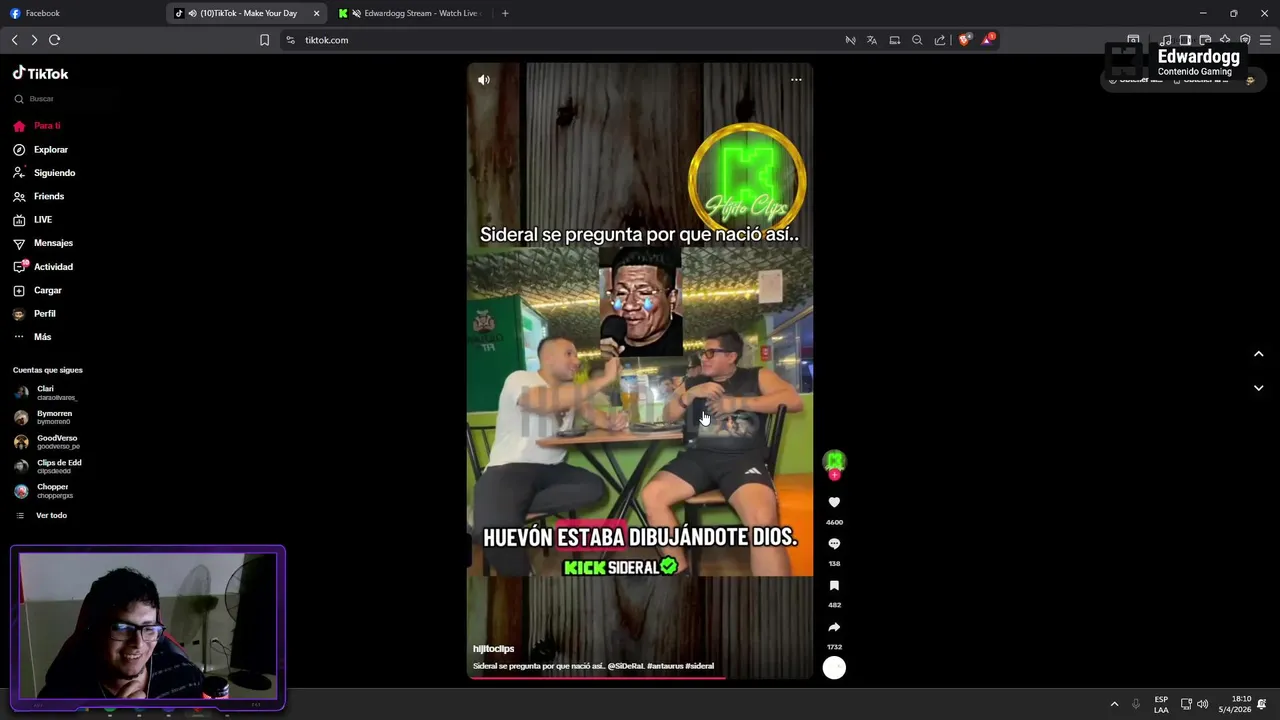Switch the ESP LAA input language
The height and width of the screenshot is (720, 1280).
click(1161, 704)
